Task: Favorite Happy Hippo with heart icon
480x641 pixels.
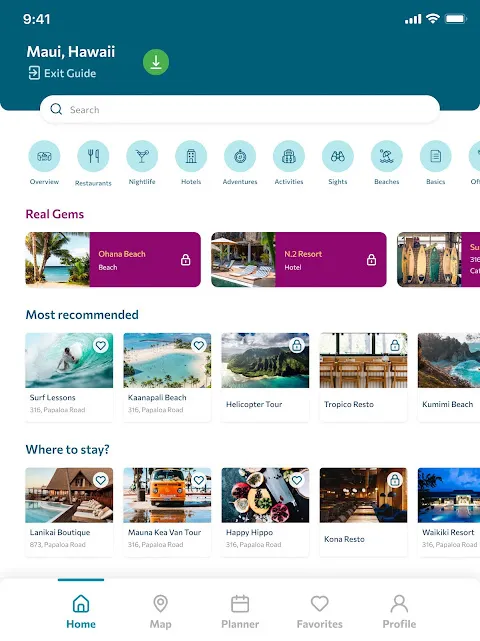Action: 297,480
